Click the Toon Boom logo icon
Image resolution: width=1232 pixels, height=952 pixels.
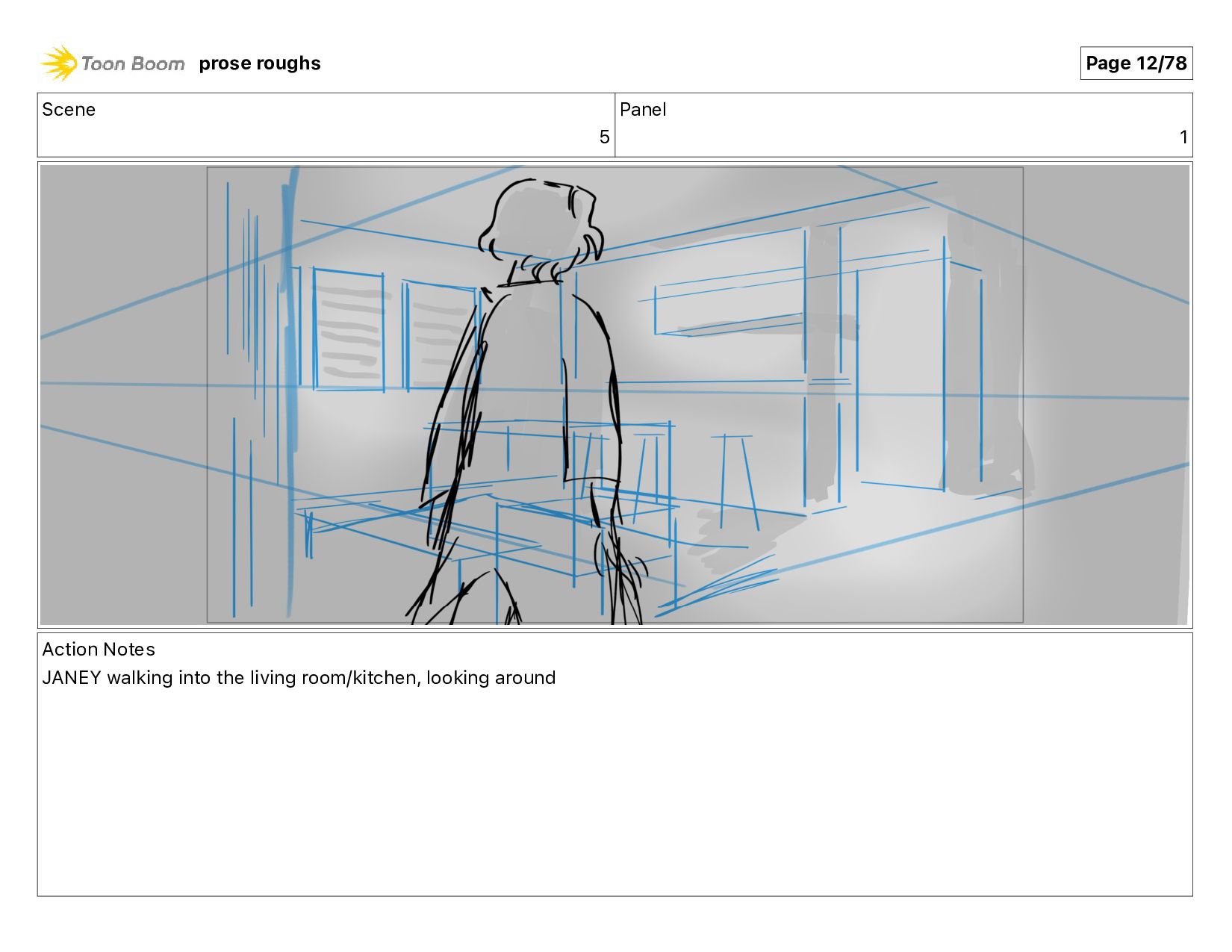click(59, 63)
